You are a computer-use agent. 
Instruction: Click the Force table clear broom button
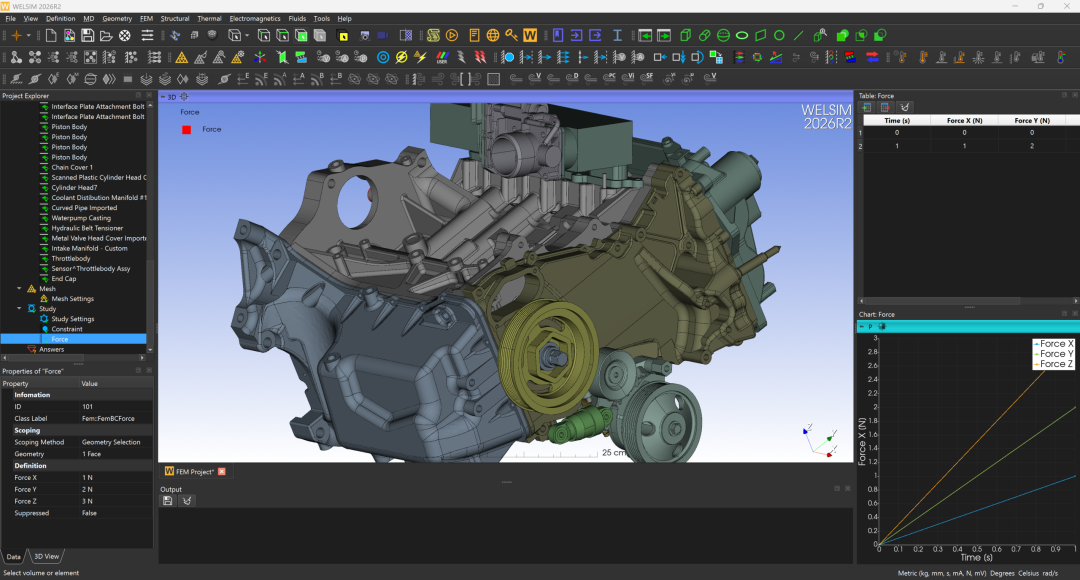pos(905,107)
